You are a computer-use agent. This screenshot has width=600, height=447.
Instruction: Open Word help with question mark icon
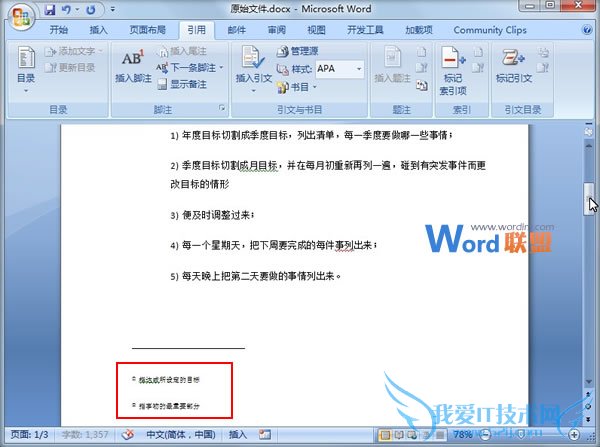(x=587, y=30)
